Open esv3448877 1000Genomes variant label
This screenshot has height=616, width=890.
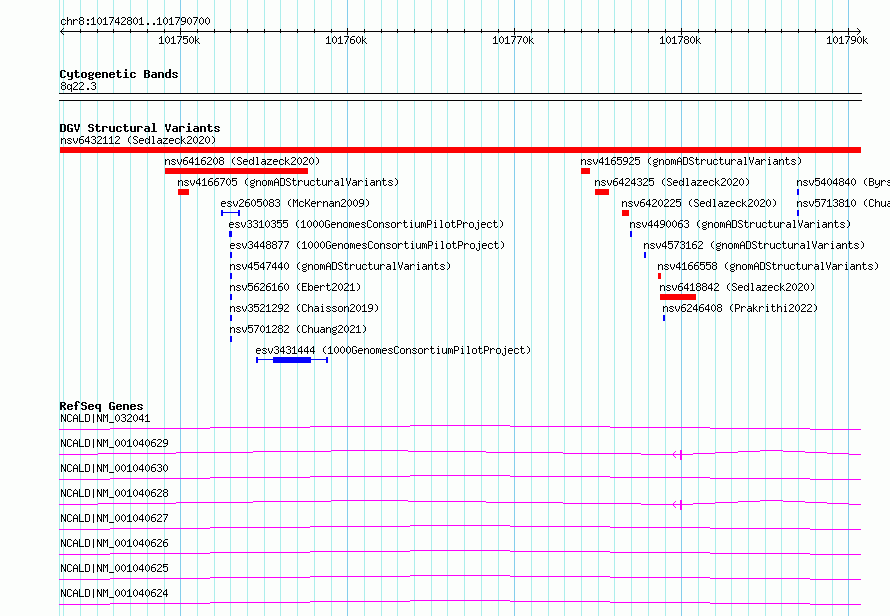[x=367, y=245]
